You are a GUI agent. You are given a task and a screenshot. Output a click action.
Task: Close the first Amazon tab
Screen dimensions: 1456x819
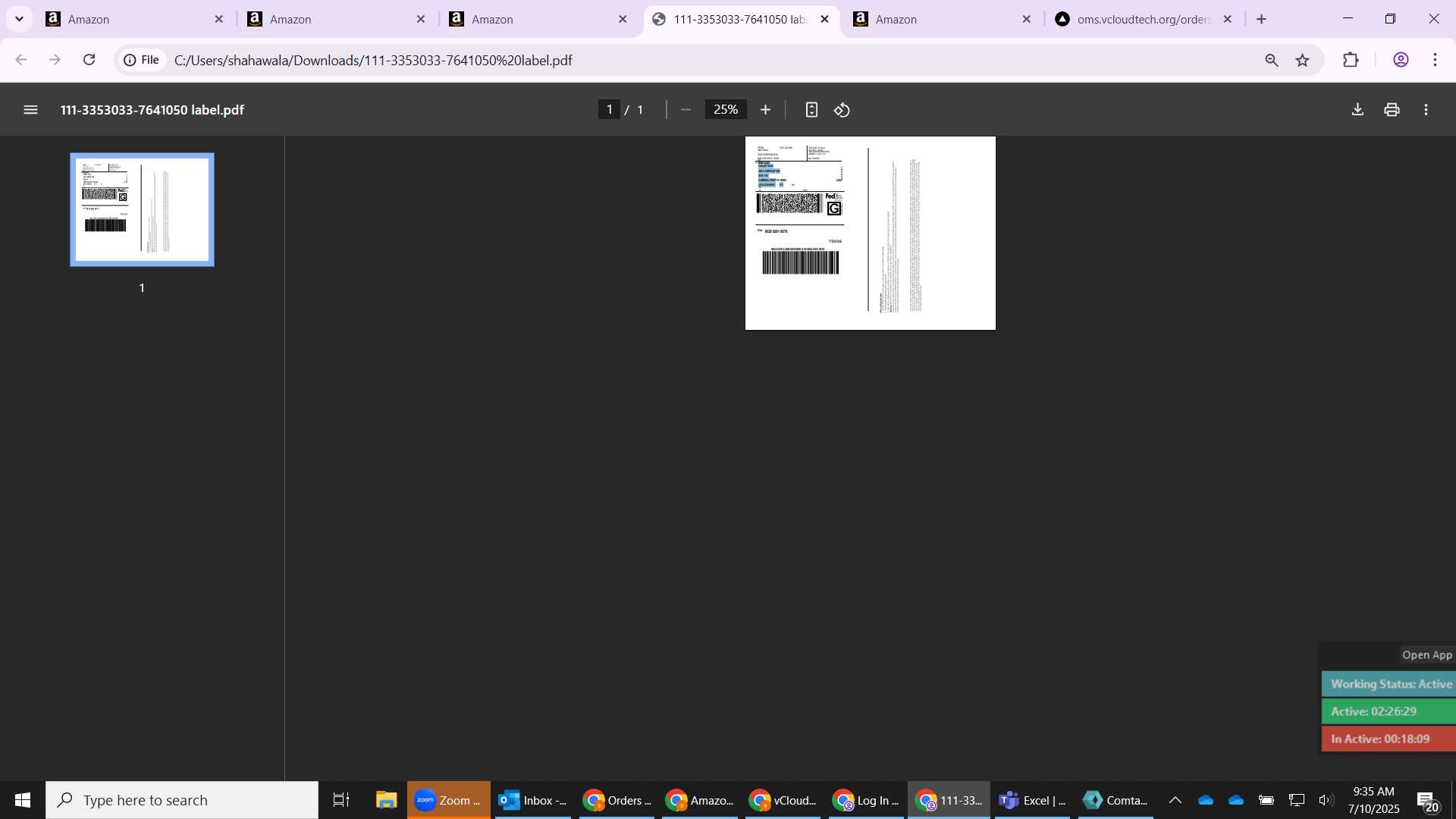[x=219, y=19]
